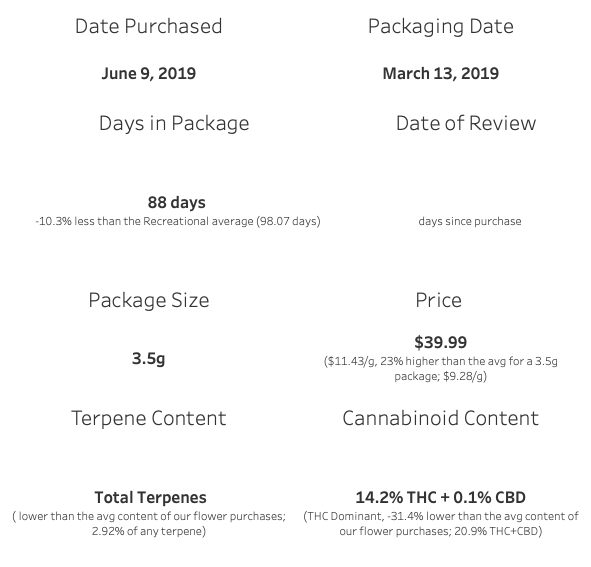This screenshot has height=567, width=591.
Task: Click the Date of Review heading
Action: [x=466, y=123]
